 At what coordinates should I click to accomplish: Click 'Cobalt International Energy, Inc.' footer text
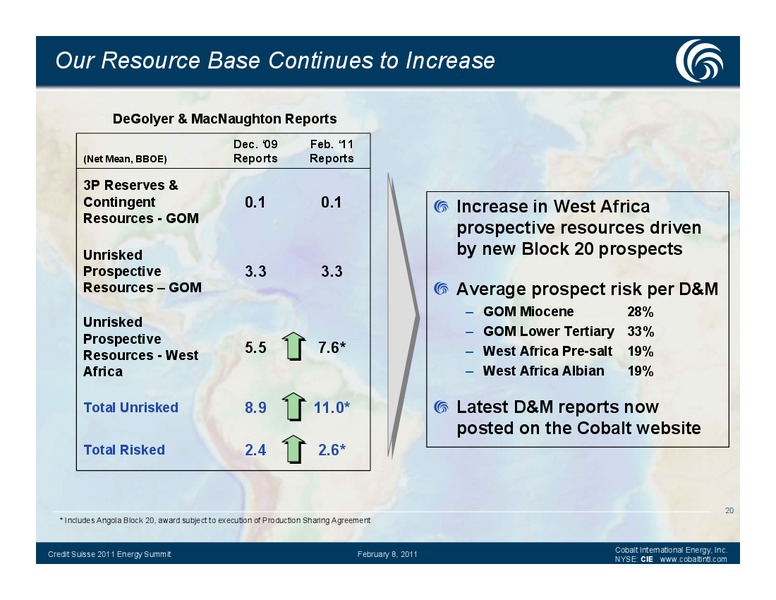point(671,550)
